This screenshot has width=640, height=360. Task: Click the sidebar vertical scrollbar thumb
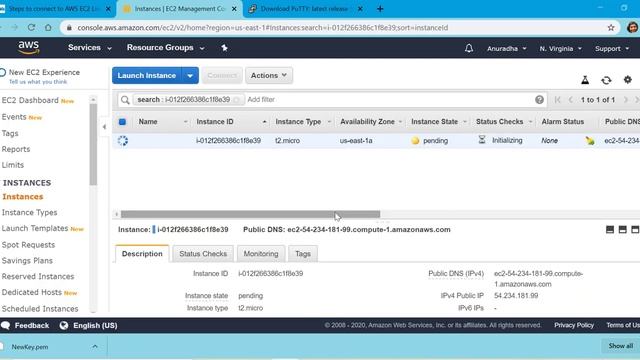click(93, 144)
